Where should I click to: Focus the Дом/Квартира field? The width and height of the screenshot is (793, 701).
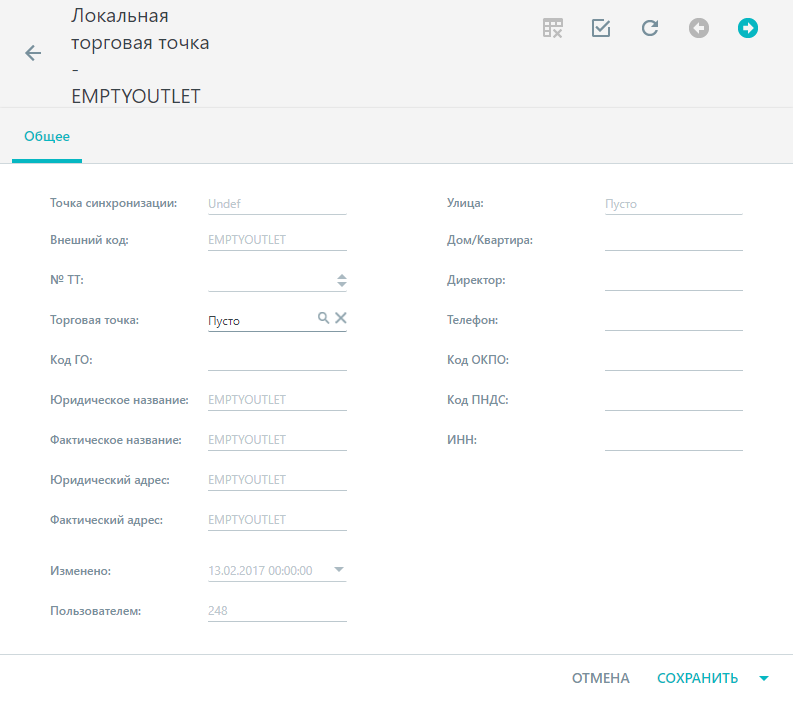coord(674,240)
